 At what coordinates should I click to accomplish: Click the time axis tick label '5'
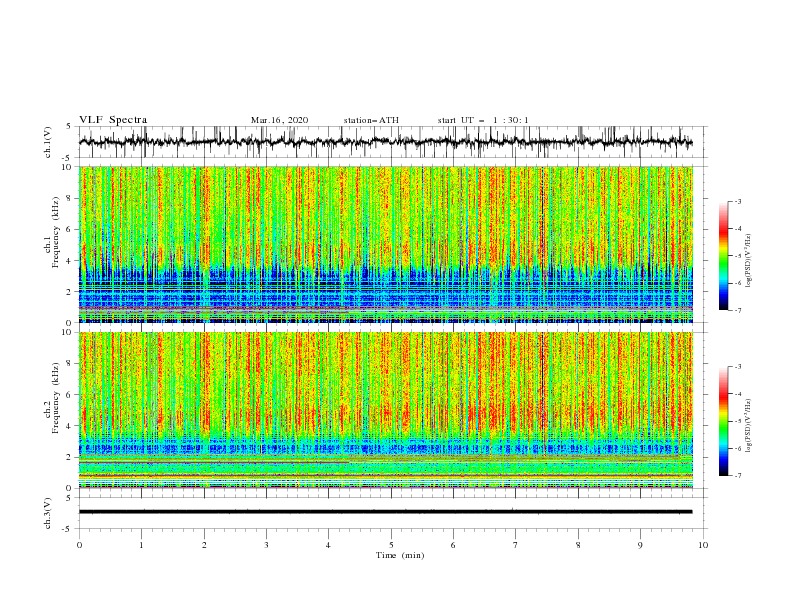(391, 545)
